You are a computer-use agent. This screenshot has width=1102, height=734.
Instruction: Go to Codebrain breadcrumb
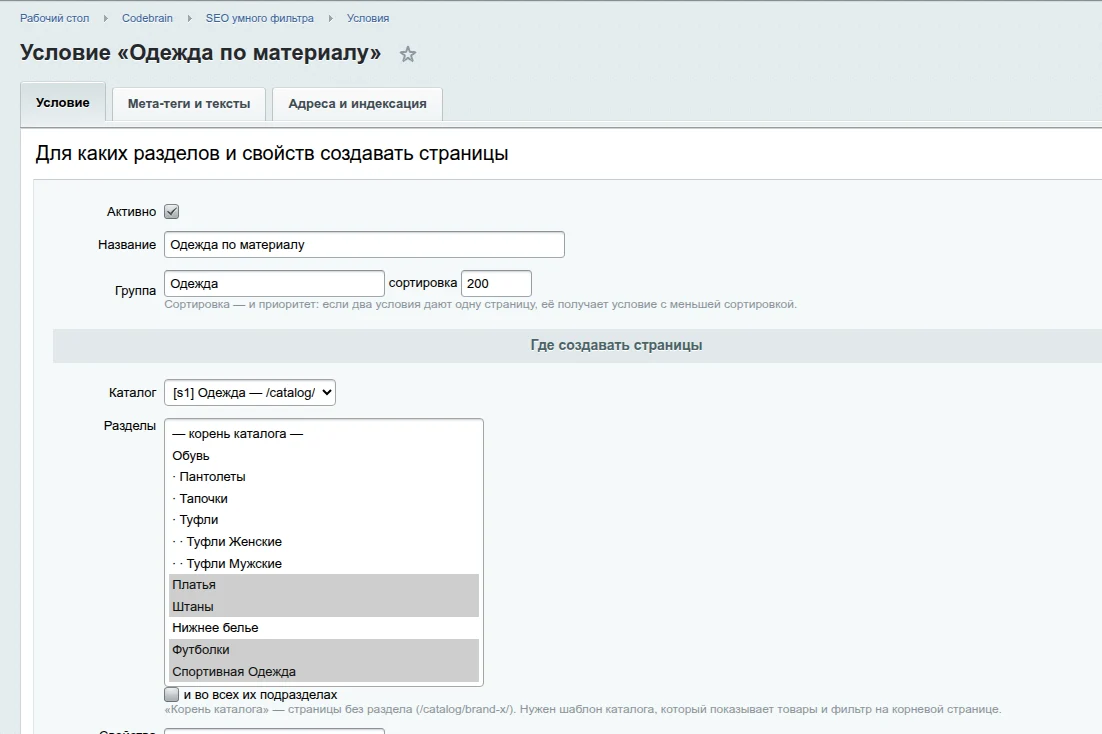(x=147, y=18)
